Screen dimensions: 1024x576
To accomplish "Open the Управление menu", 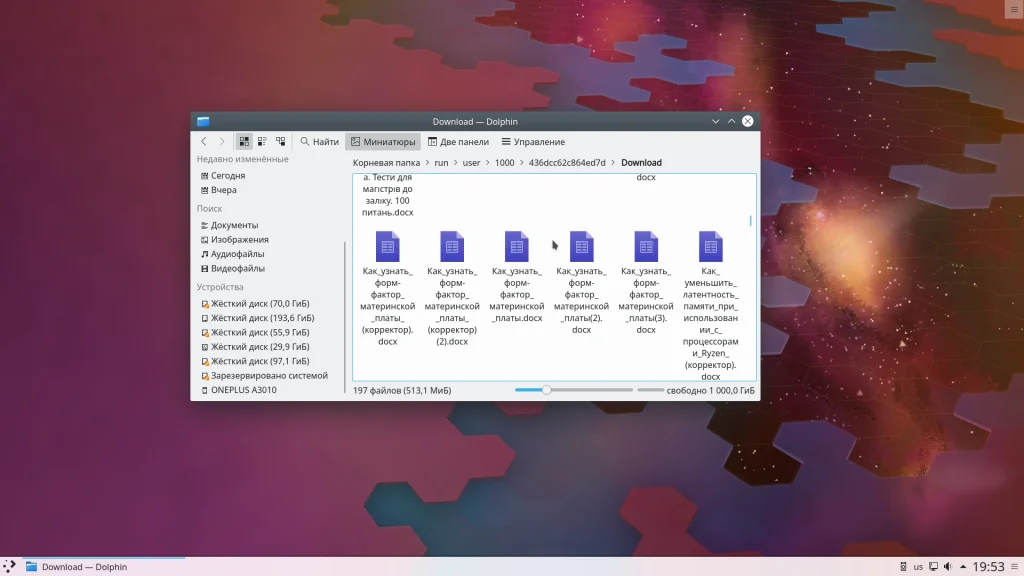I will (533, 142).
